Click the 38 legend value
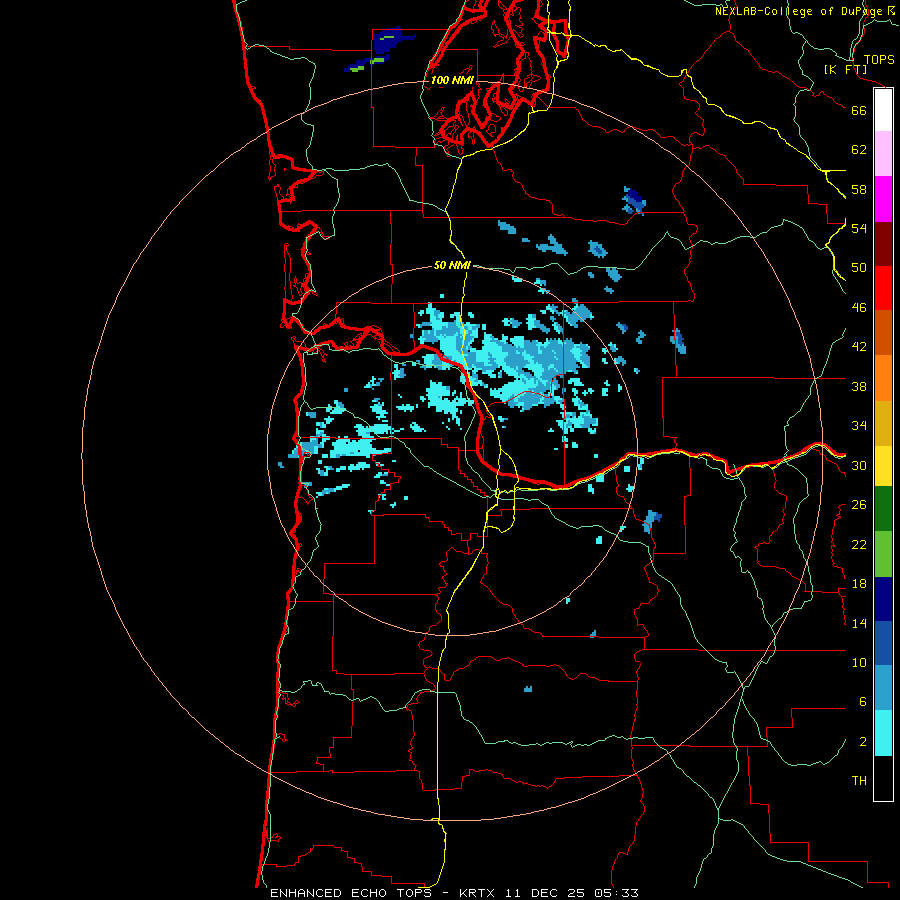The image size is (900, 900). [859, 386]
